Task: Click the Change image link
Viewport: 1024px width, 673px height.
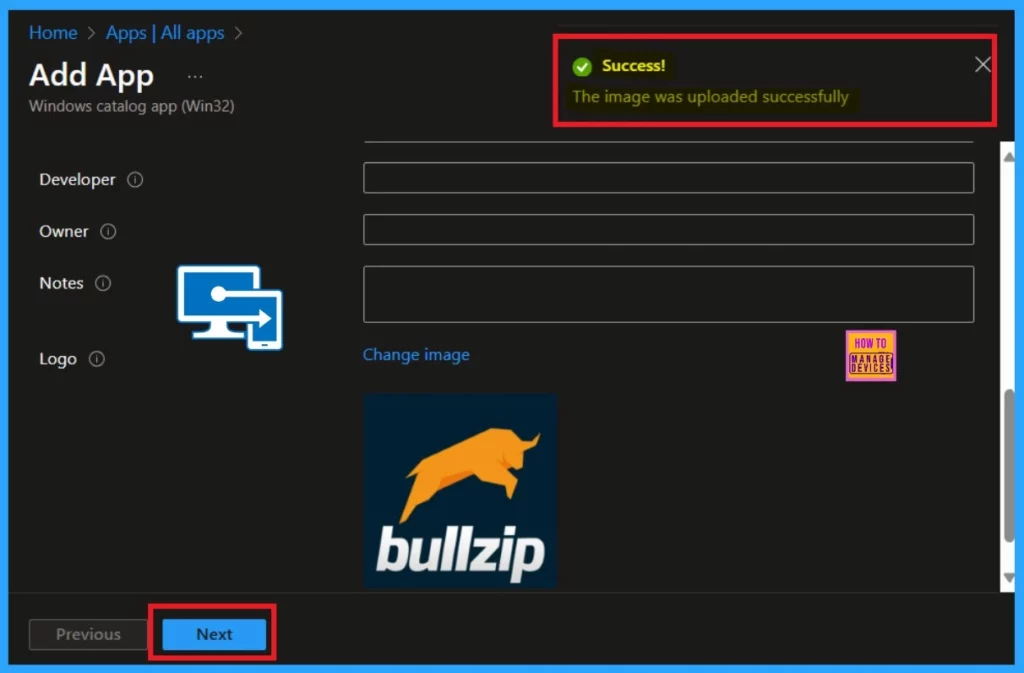Action: tap(416, 354)
